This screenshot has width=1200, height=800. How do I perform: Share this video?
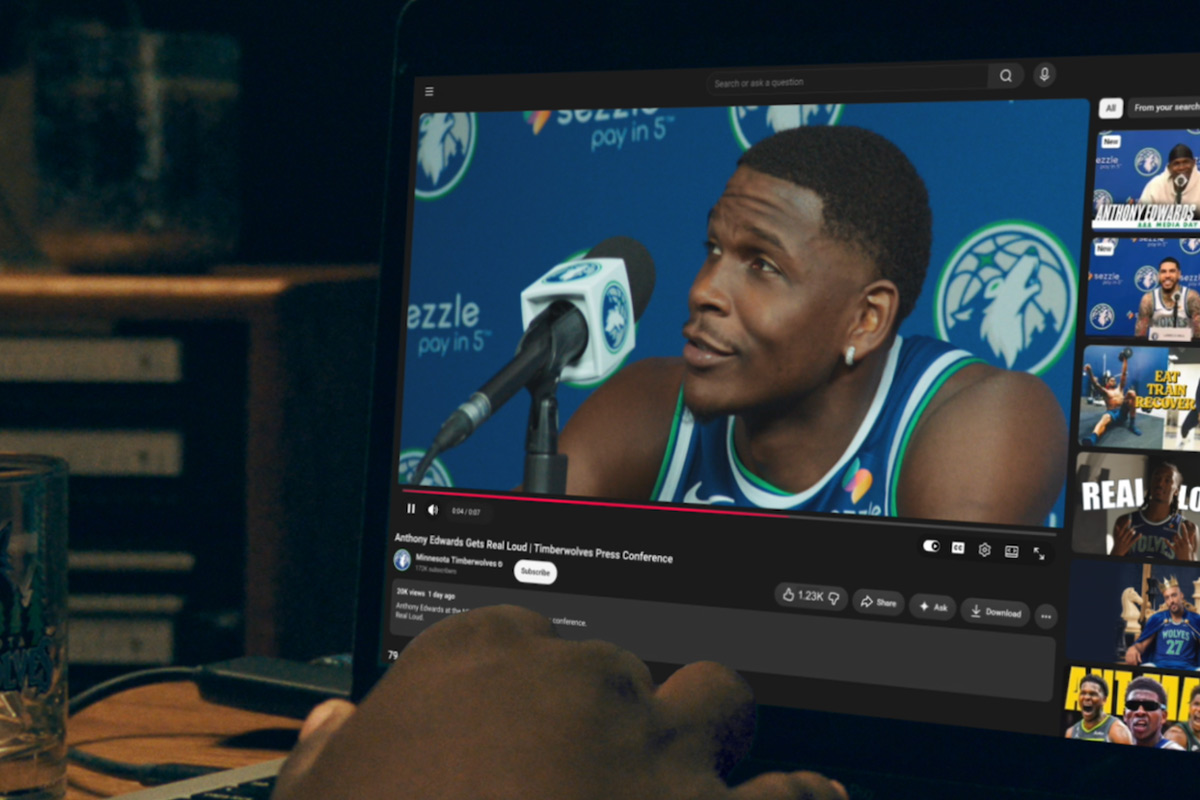pyautogui.click(x=878, y=603)
